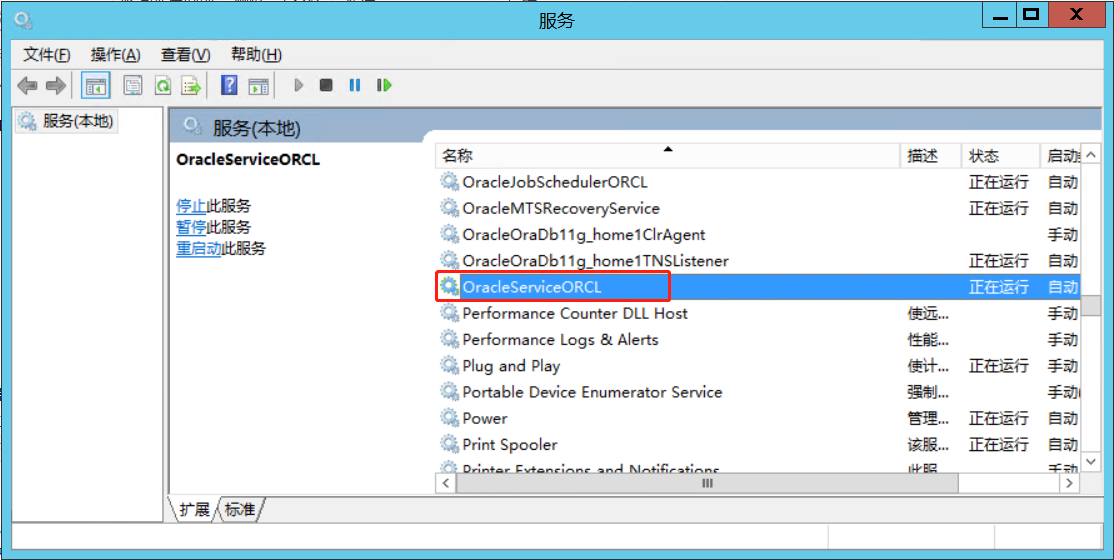1114x560 pixels.
Task: Click the Back arrow in toolbar
Action: point(27,86)
